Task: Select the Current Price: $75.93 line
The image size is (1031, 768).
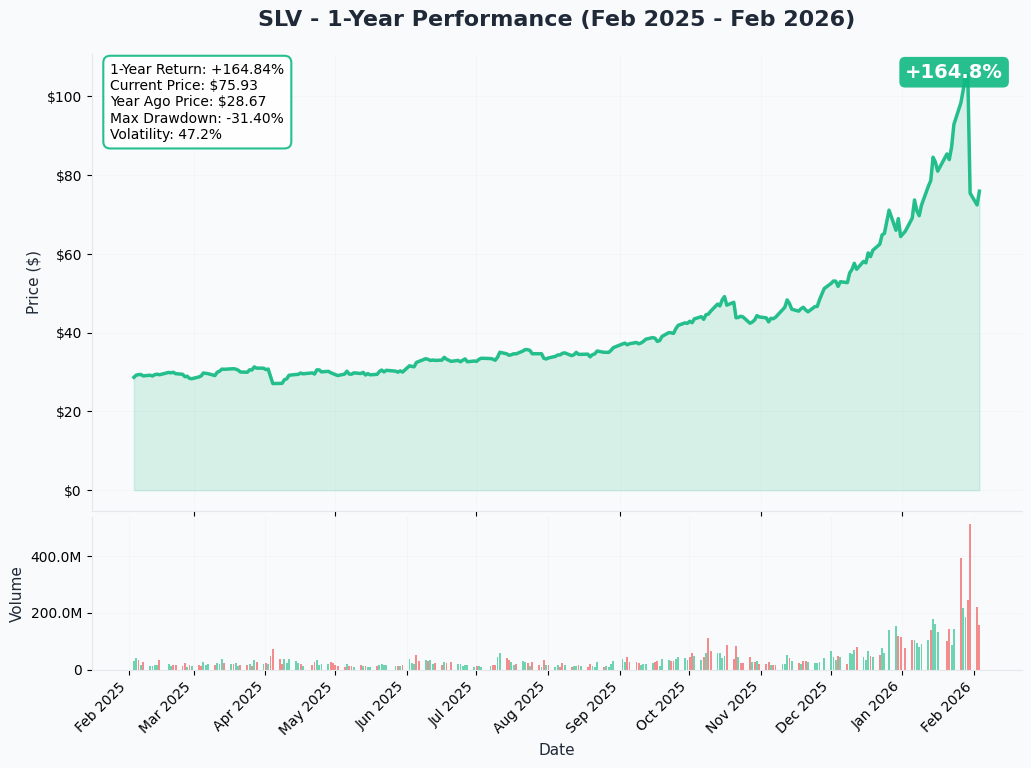Action: [183, 85]
